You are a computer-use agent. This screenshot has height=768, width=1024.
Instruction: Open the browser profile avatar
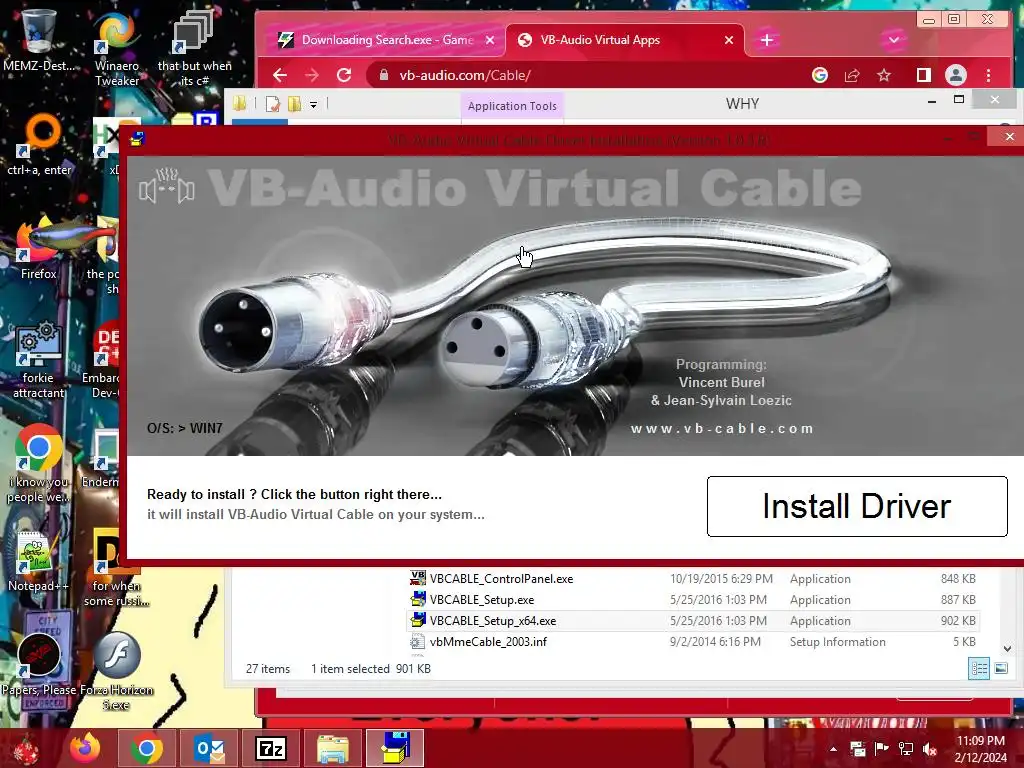pos(955,75)
